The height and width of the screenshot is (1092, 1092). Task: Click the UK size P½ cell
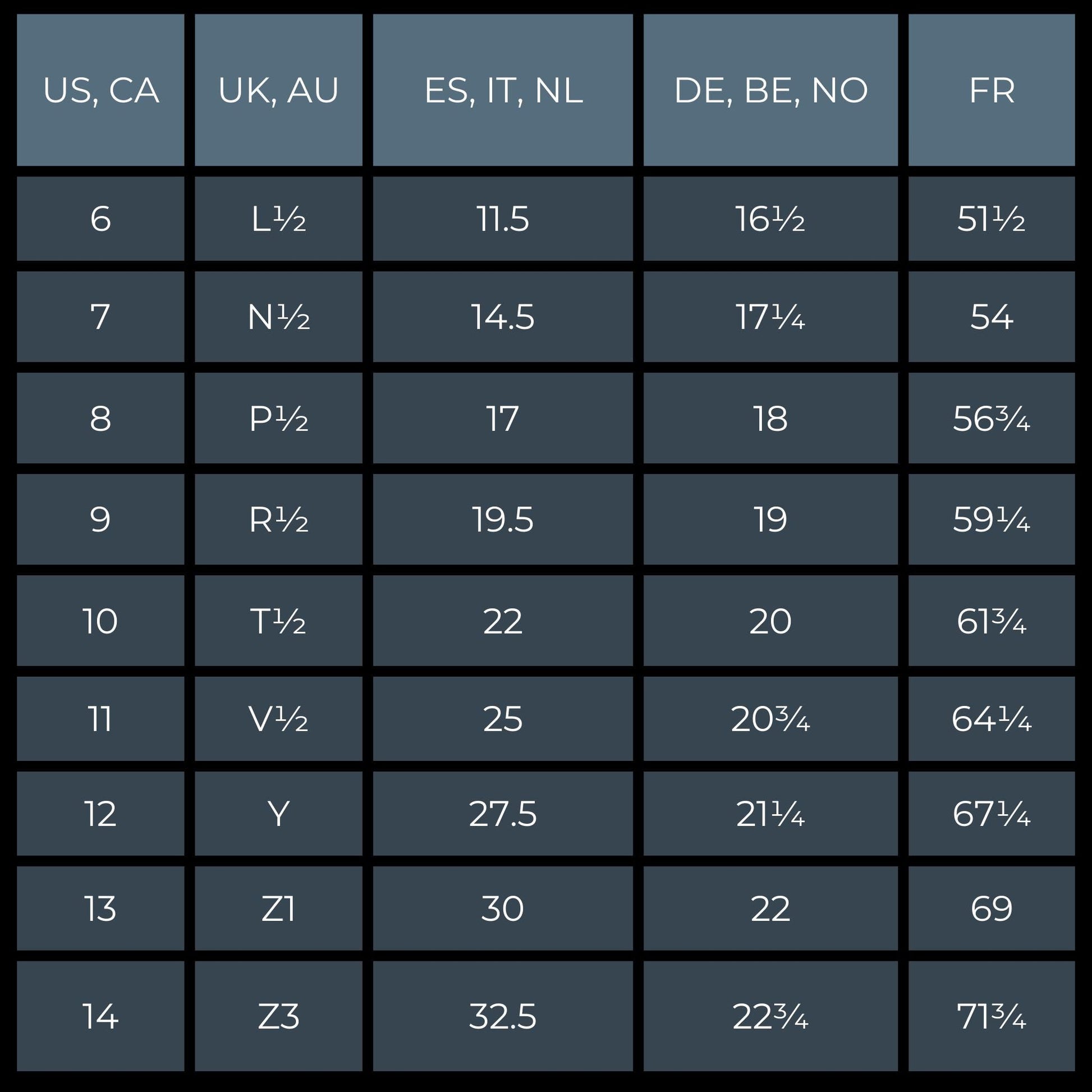(278, 418)
